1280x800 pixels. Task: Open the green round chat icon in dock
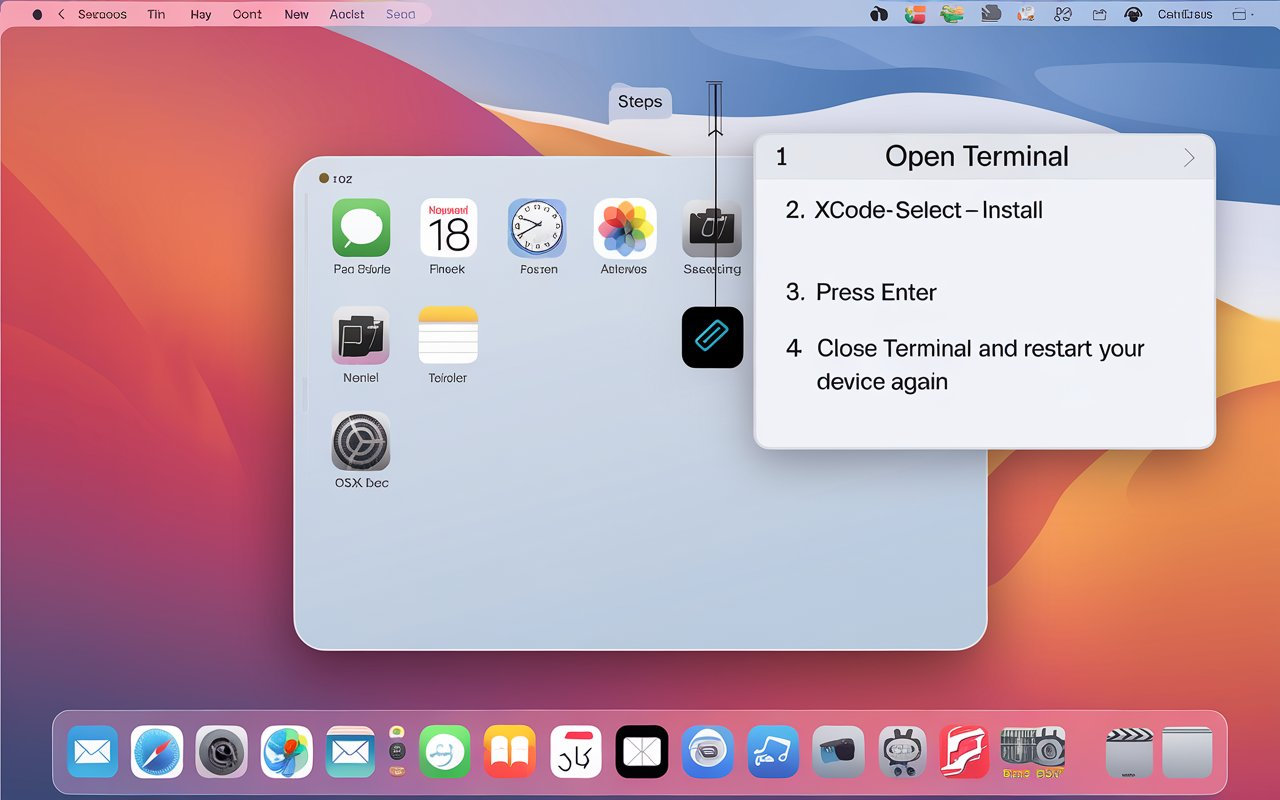(x=445, y=752)
